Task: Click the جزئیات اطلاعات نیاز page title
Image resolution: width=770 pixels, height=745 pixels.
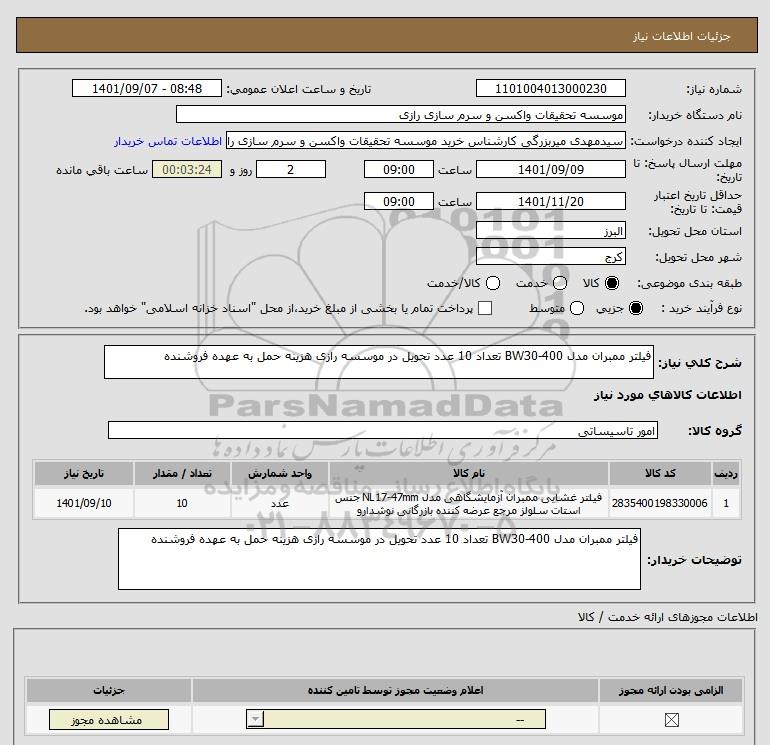Action: point(682,36)
